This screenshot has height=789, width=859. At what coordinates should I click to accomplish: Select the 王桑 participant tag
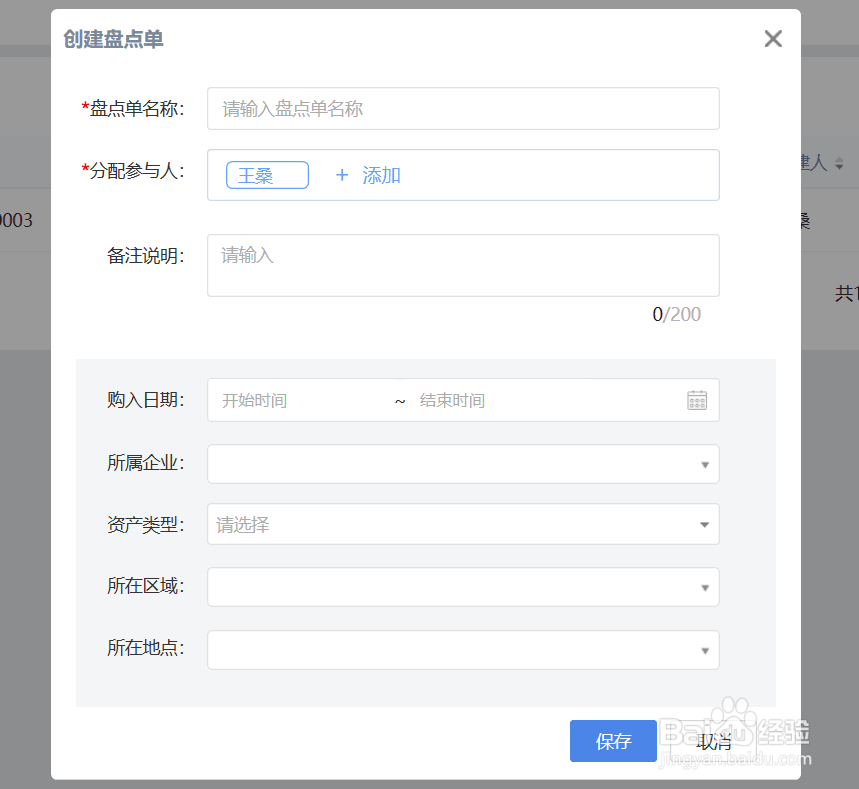[x=267, y=175]
